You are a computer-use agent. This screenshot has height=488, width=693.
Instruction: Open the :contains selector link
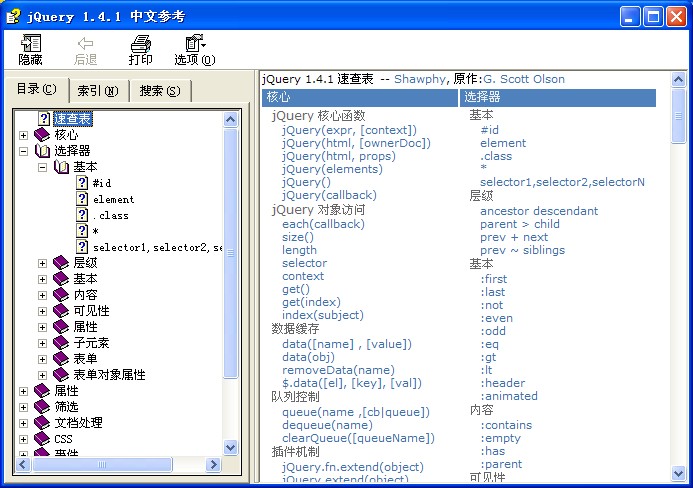pyautogui.click(x=506, y=425)
